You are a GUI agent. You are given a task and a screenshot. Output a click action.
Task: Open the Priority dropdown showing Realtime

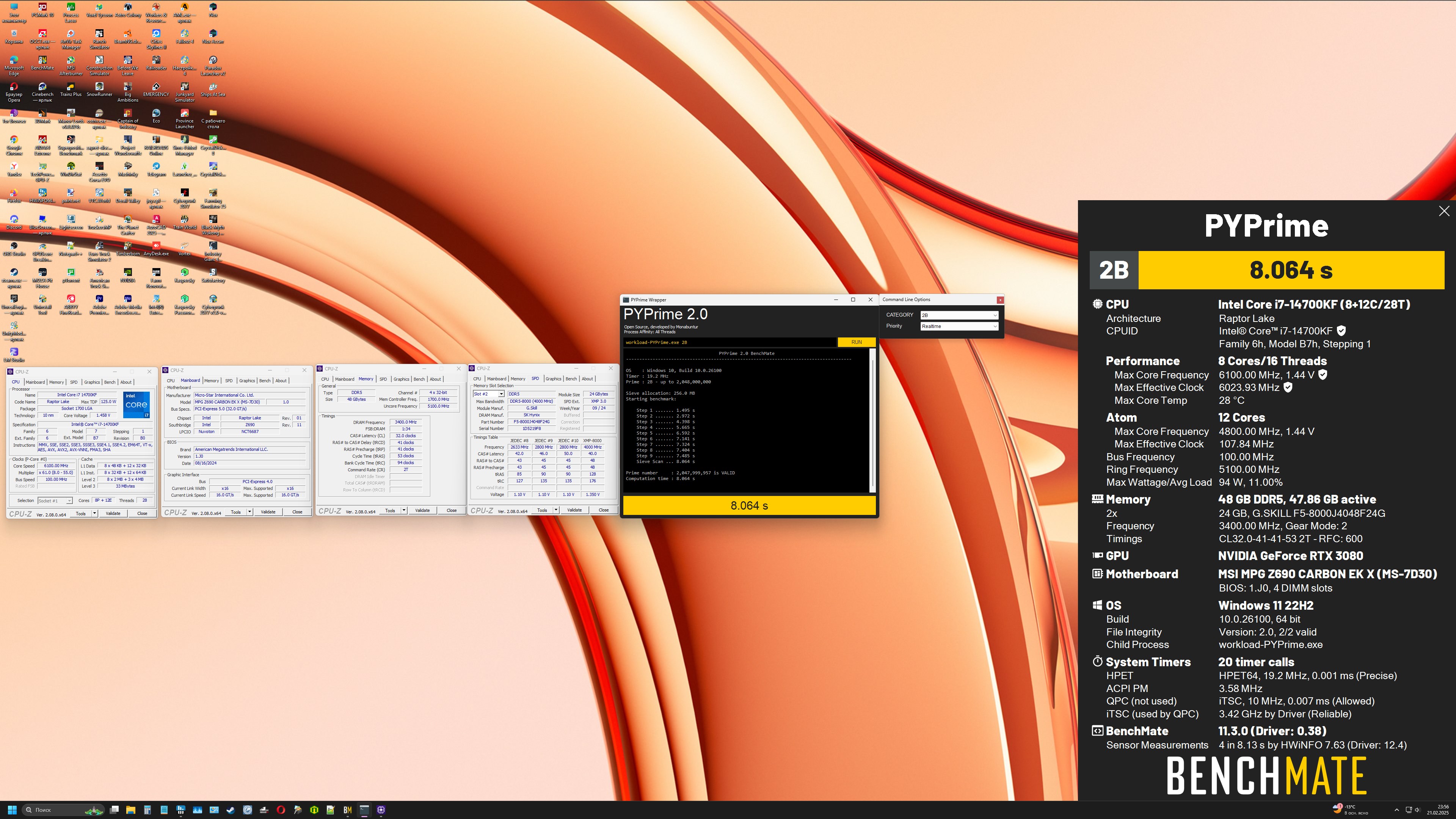point(959,326)
